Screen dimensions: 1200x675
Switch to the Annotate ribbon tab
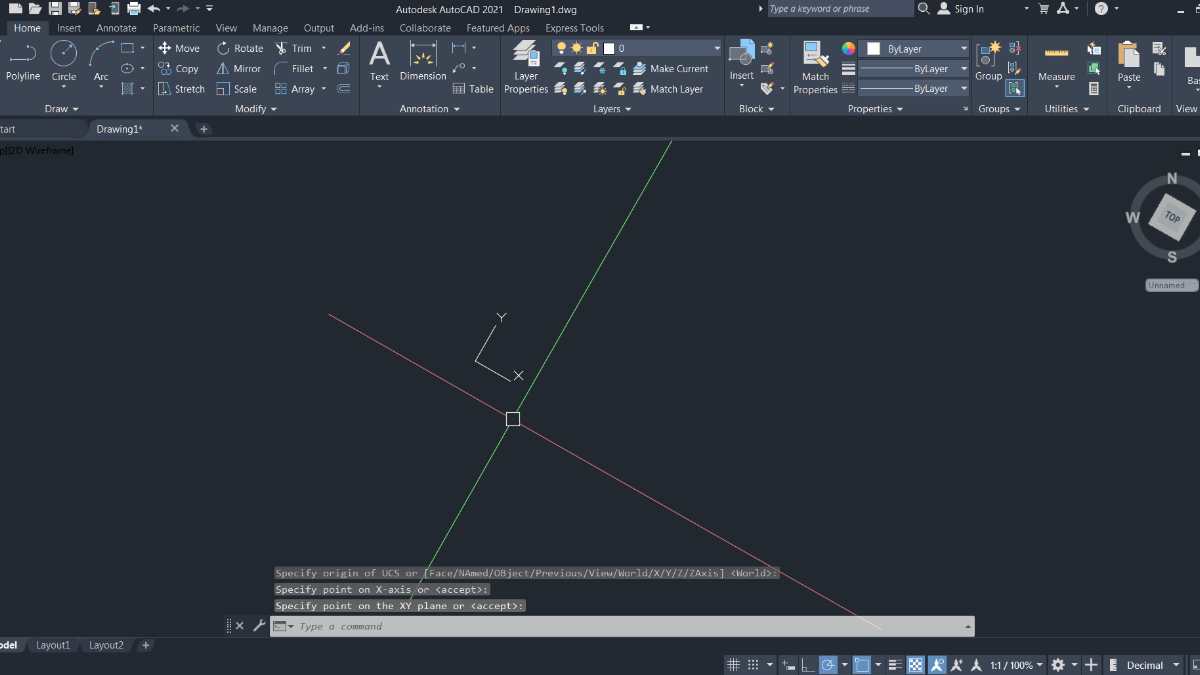click(x=116, y=28)
